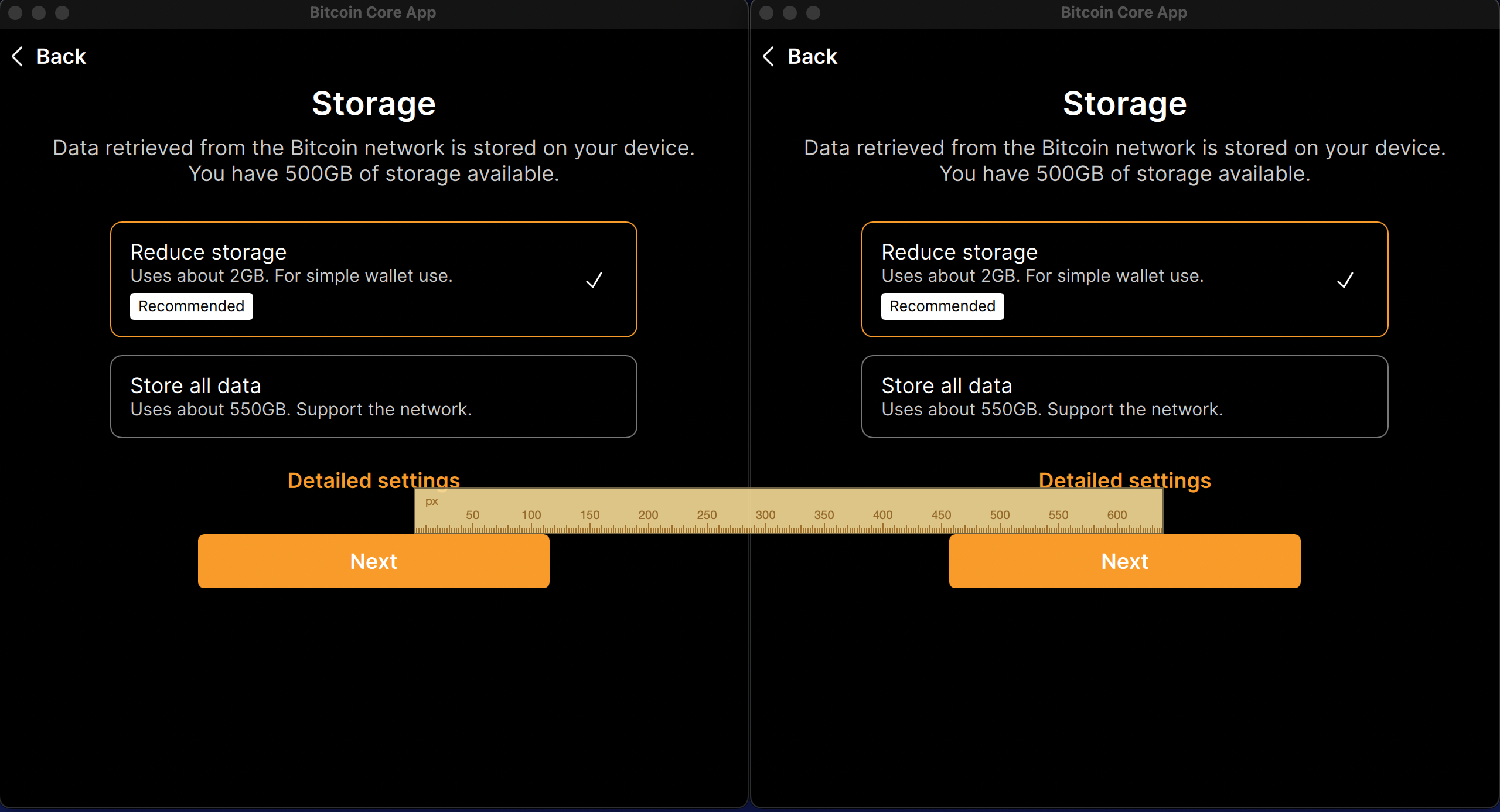
Task: Click the right window's Bitcoin Core App title
Action: pos(1124,12)
